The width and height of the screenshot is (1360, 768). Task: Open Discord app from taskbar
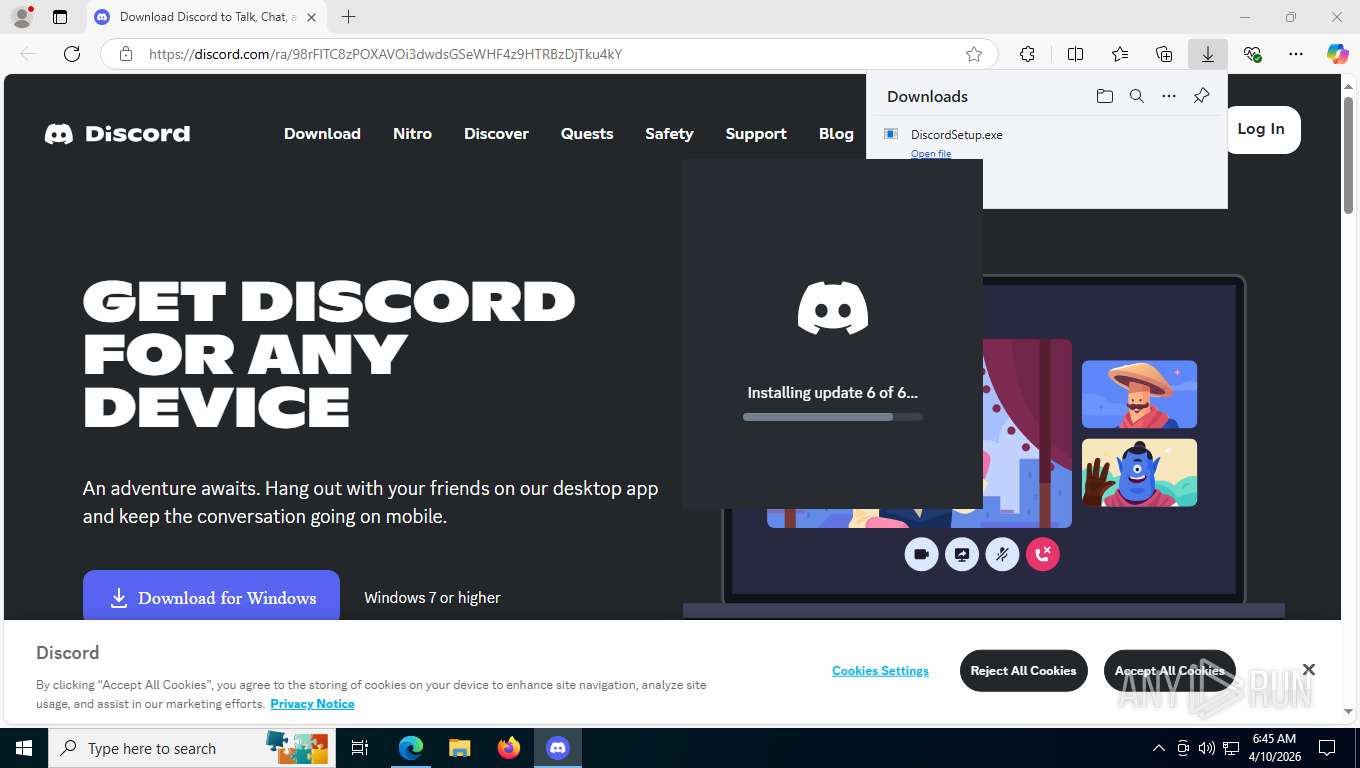pyautogui.click(x=558, y=748)
